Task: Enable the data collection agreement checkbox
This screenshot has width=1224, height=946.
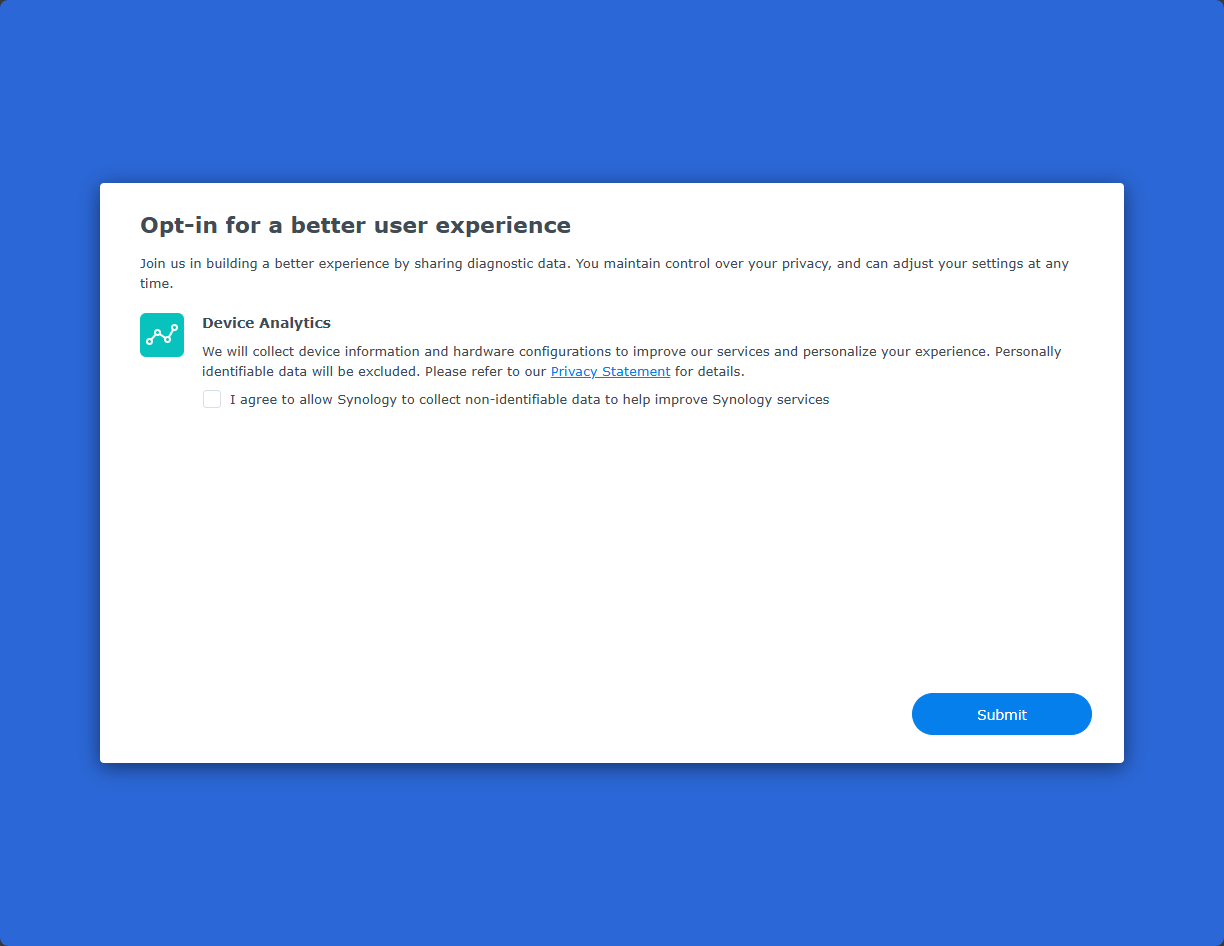Action: [212, 399]
